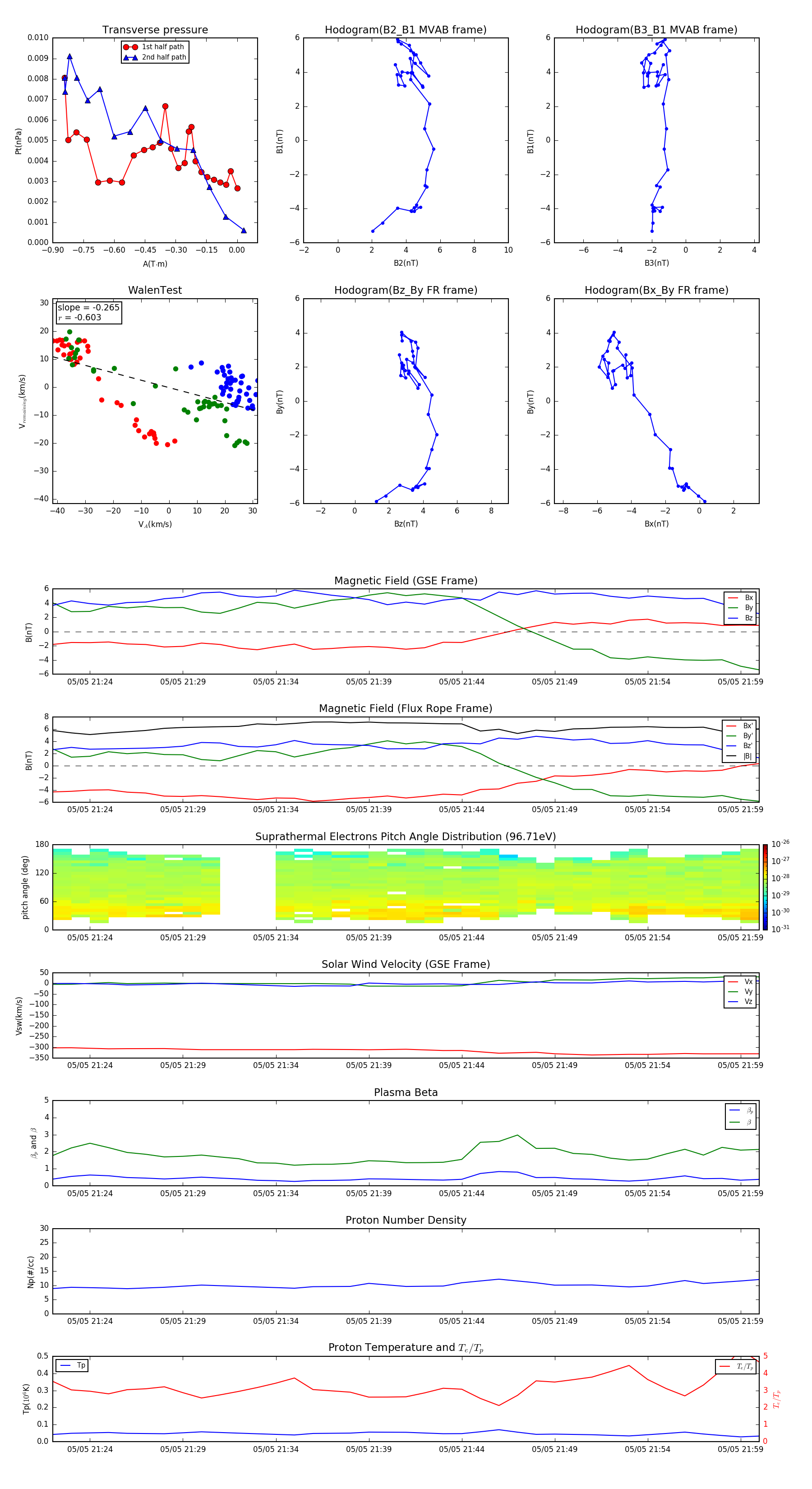This screenshot has width=812, height=1489.
Task: Click the "WalenTest" plot title
Action: pos(155,290)
